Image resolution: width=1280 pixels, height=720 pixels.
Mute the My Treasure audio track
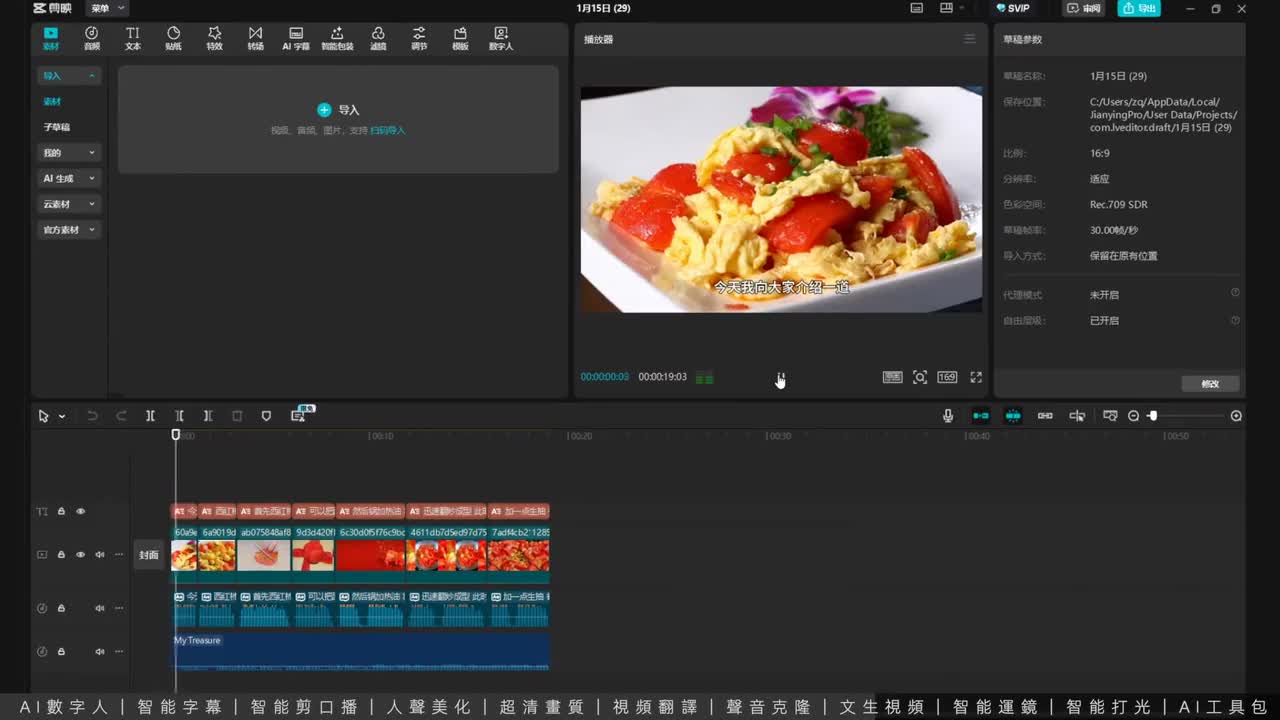tap(100, 651)
